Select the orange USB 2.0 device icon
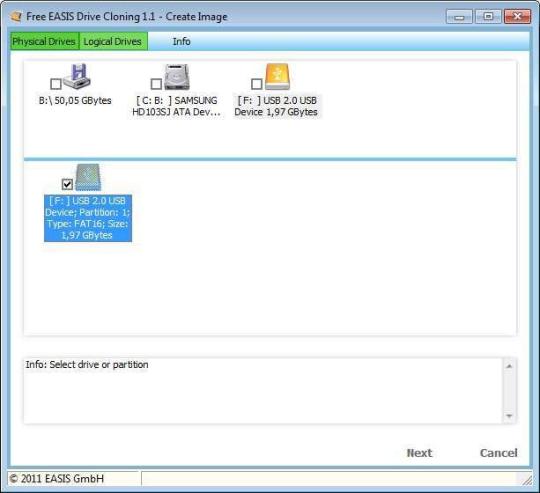 coord(278,77)
